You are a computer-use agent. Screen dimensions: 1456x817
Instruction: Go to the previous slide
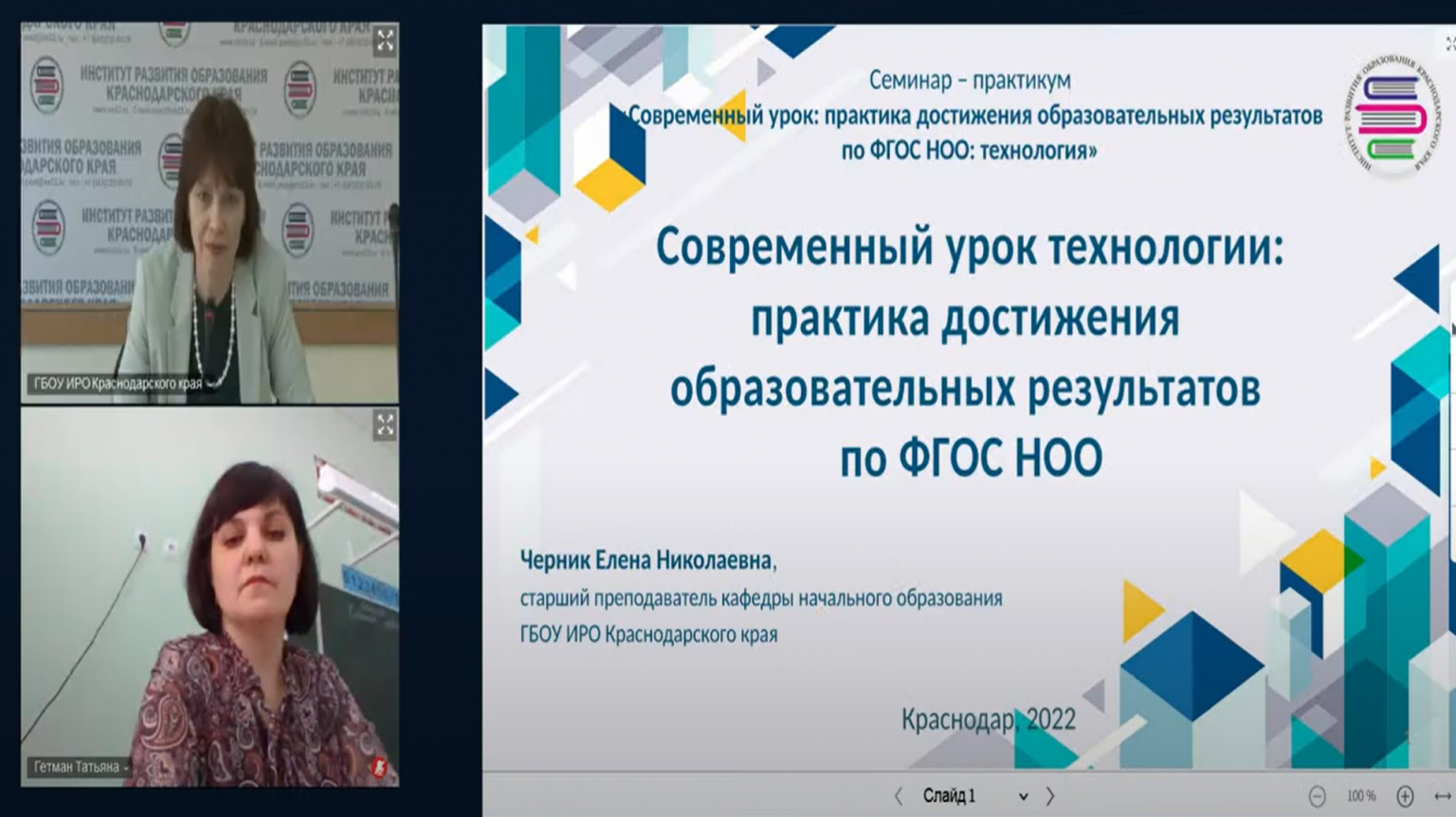[899, 796]
